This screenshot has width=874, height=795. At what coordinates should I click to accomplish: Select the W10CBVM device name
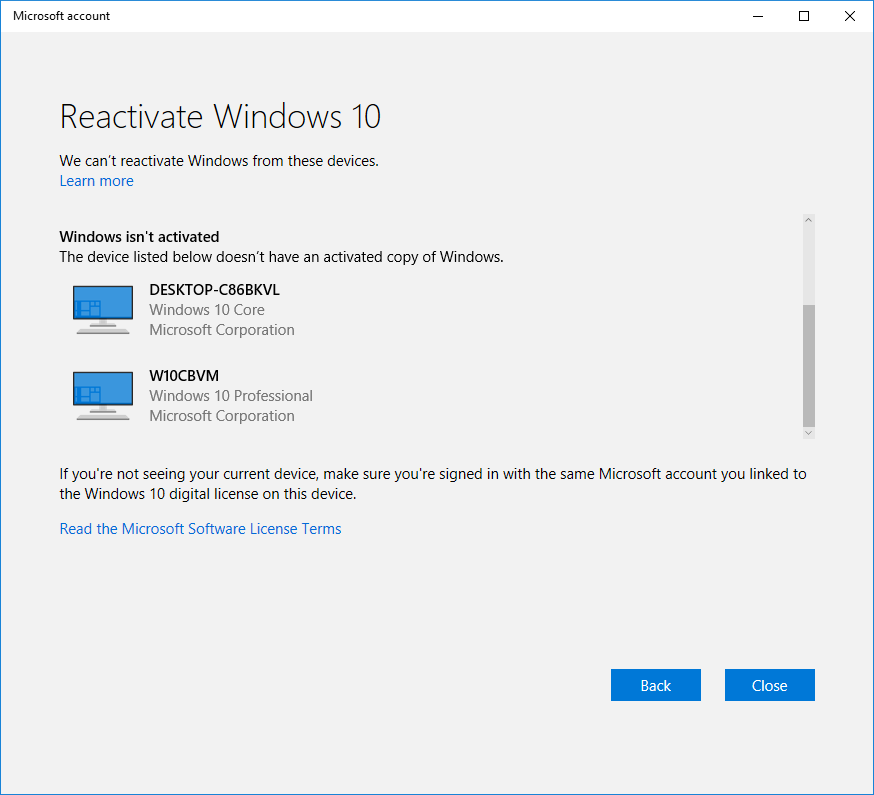[x=184, y=376]
